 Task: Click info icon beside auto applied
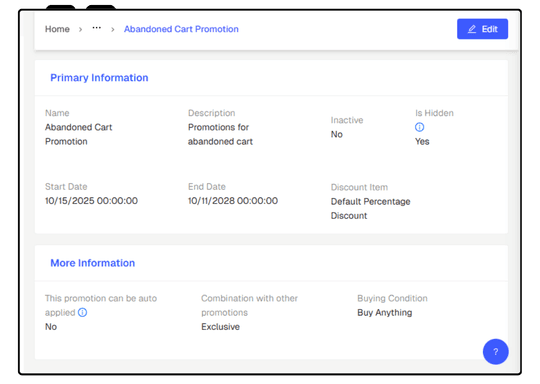pyautogui.click(x=82, y=312)
